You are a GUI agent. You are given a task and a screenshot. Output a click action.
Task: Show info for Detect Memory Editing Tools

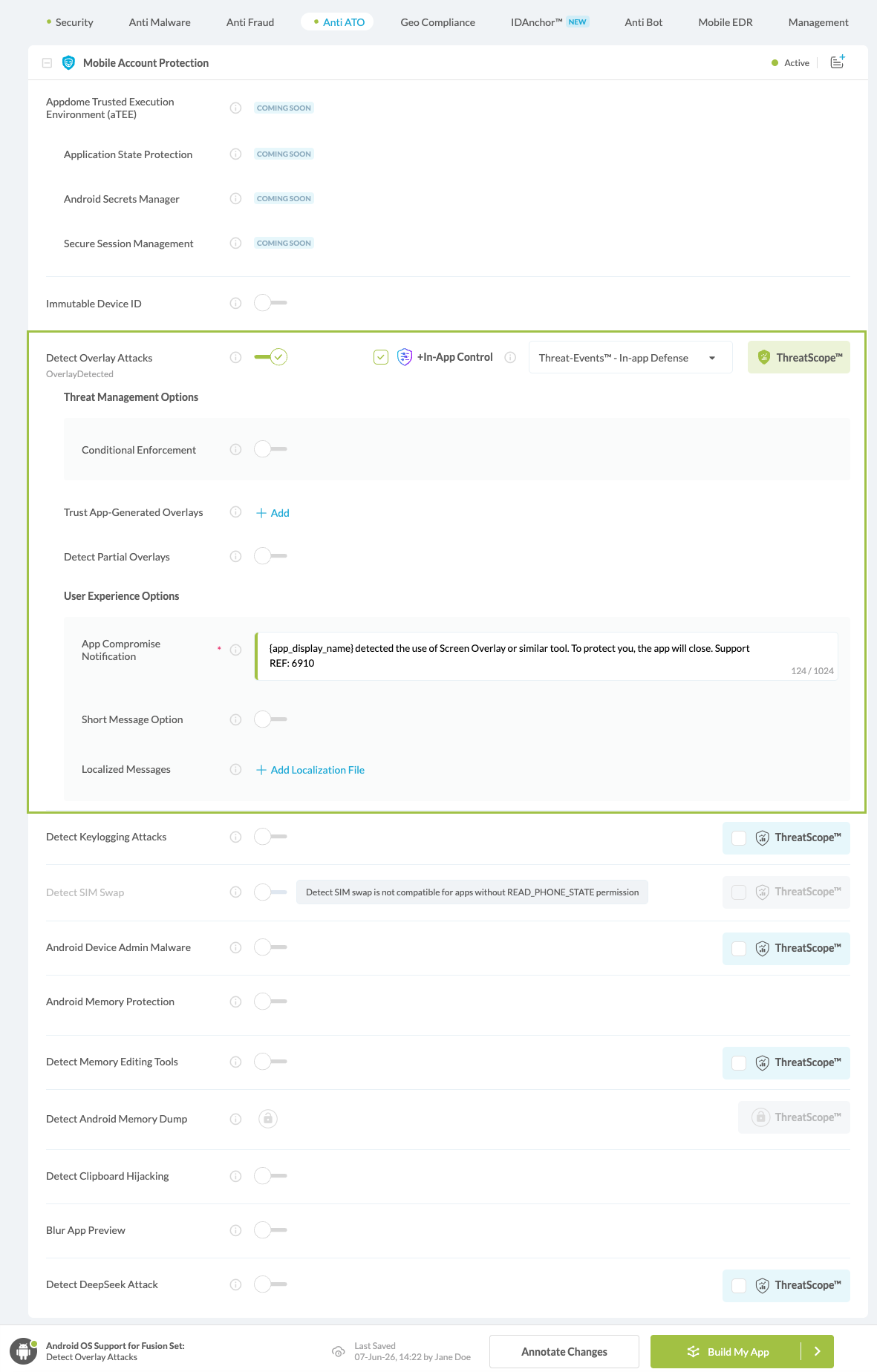235,1062
